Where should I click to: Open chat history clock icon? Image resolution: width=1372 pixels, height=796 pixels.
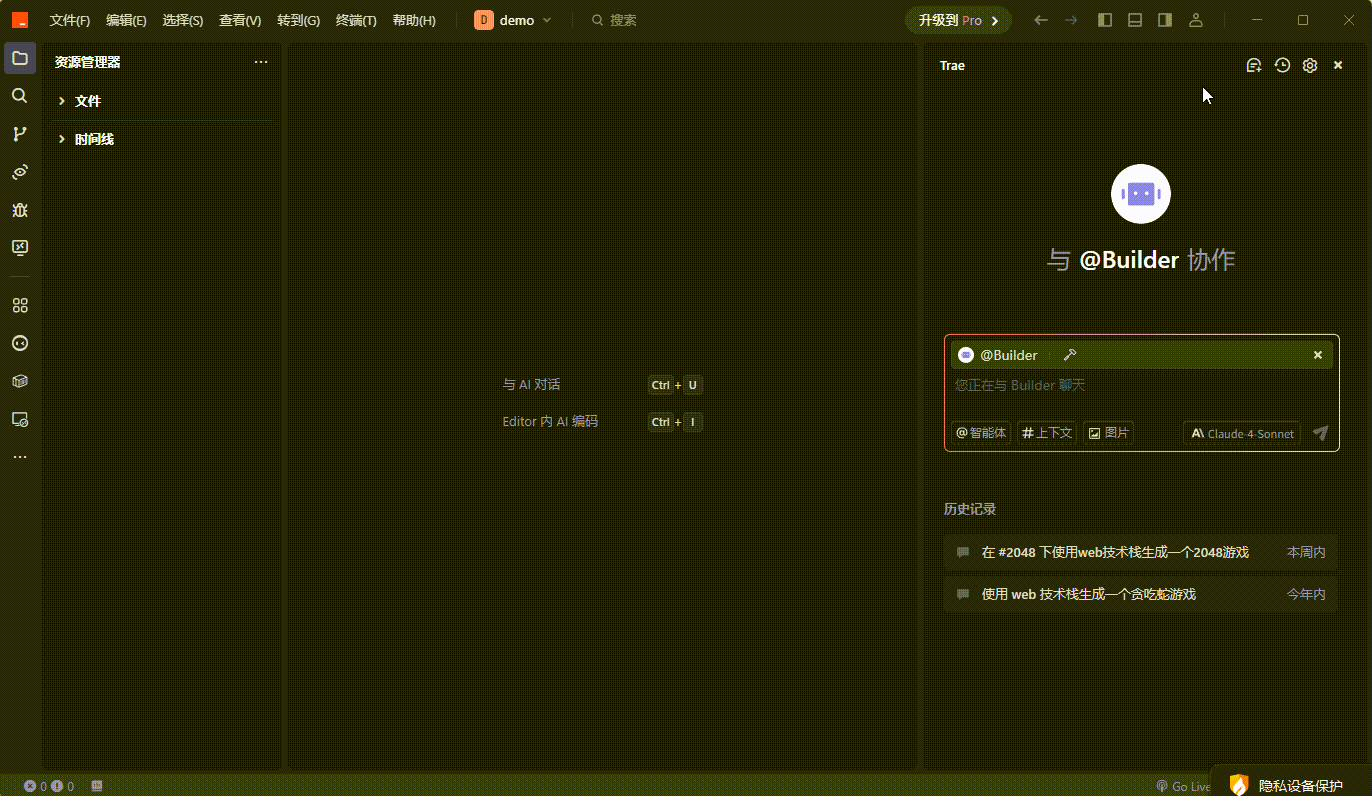point(1282,65)
